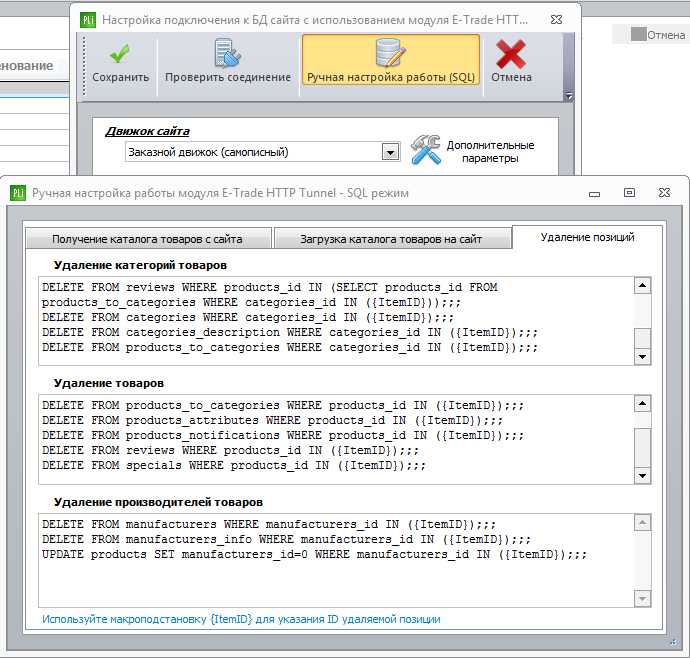
Task: Expand toolbar overflow arrow in settings window
Action: pyautogui.click(x=569, y=95)
